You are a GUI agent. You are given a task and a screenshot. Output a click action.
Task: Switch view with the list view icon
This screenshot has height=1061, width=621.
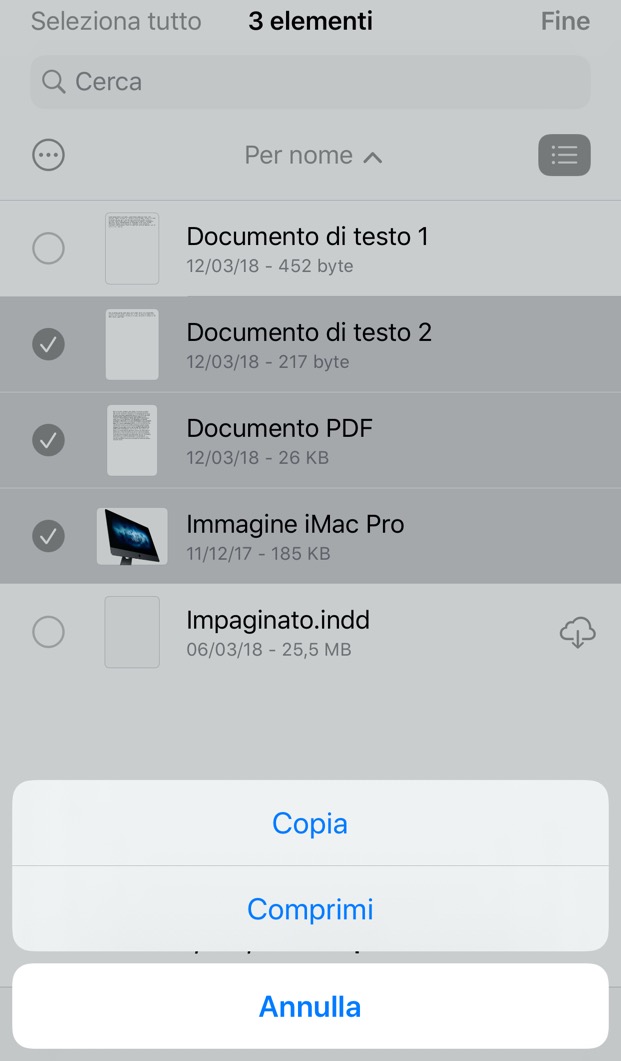(x=564, y=155)
